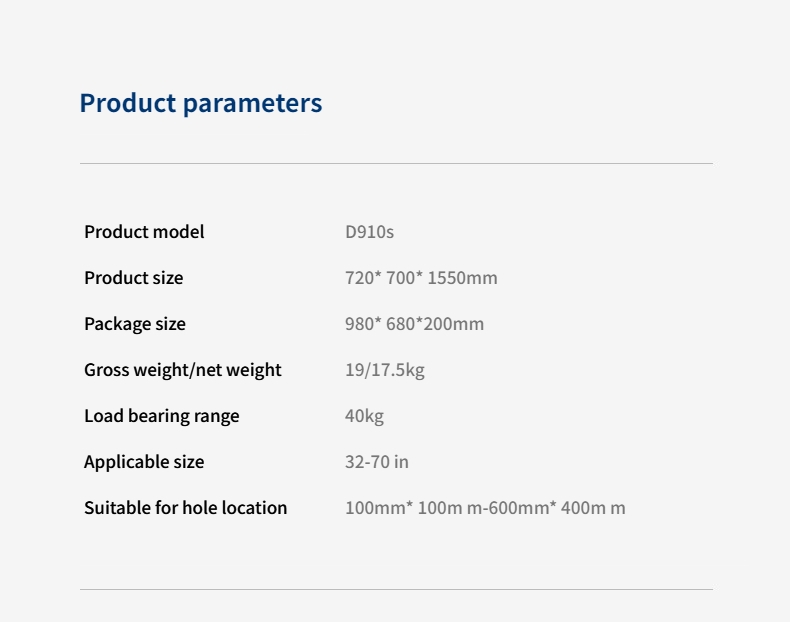790x622 pixels.
Task: Click the "100mm* 100m m" minimum hole spacing
Action: click(404, 508)
